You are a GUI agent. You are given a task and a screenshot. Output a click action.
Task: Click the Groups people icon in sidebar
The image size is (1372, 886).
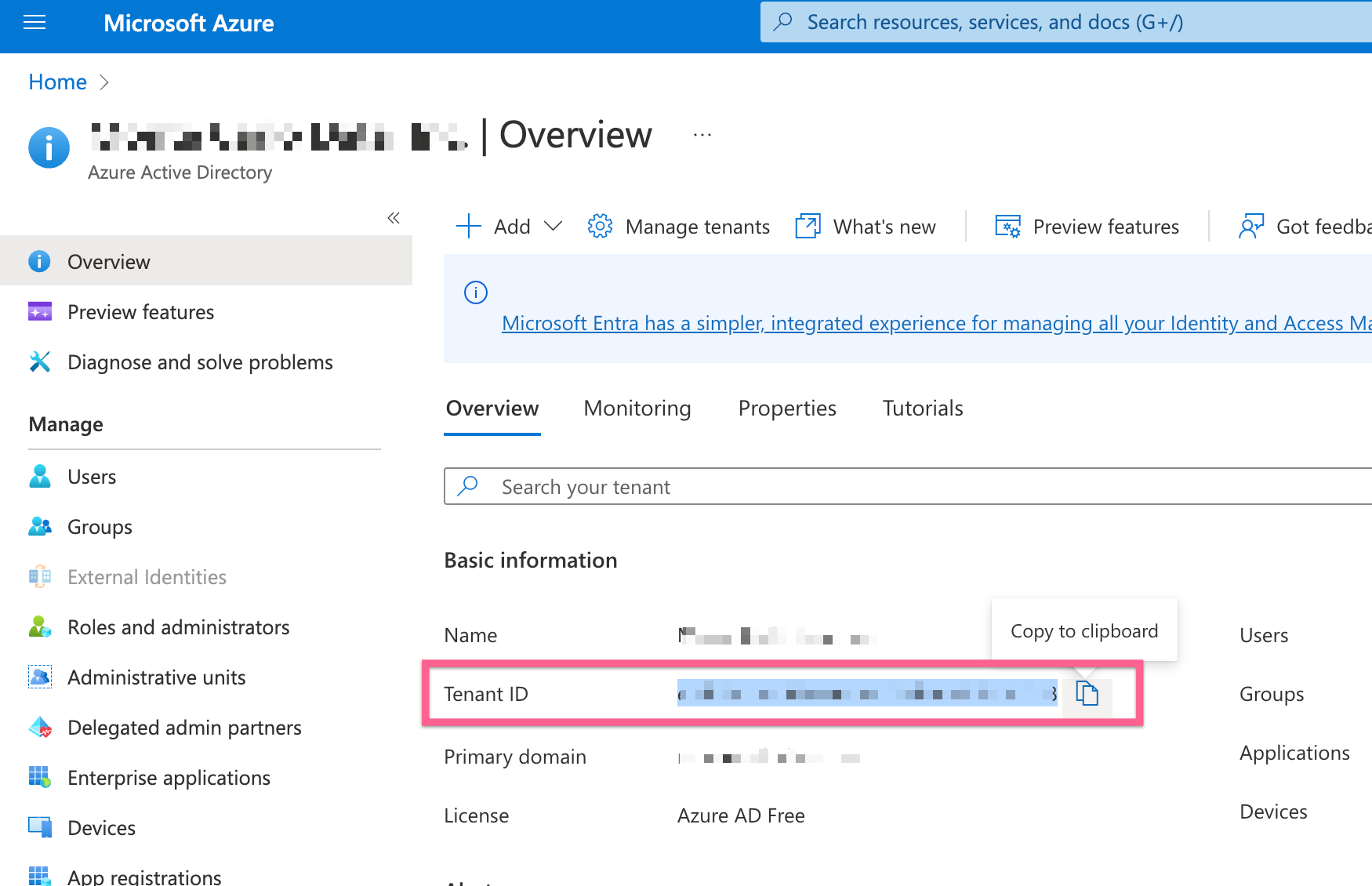point(40,526)
